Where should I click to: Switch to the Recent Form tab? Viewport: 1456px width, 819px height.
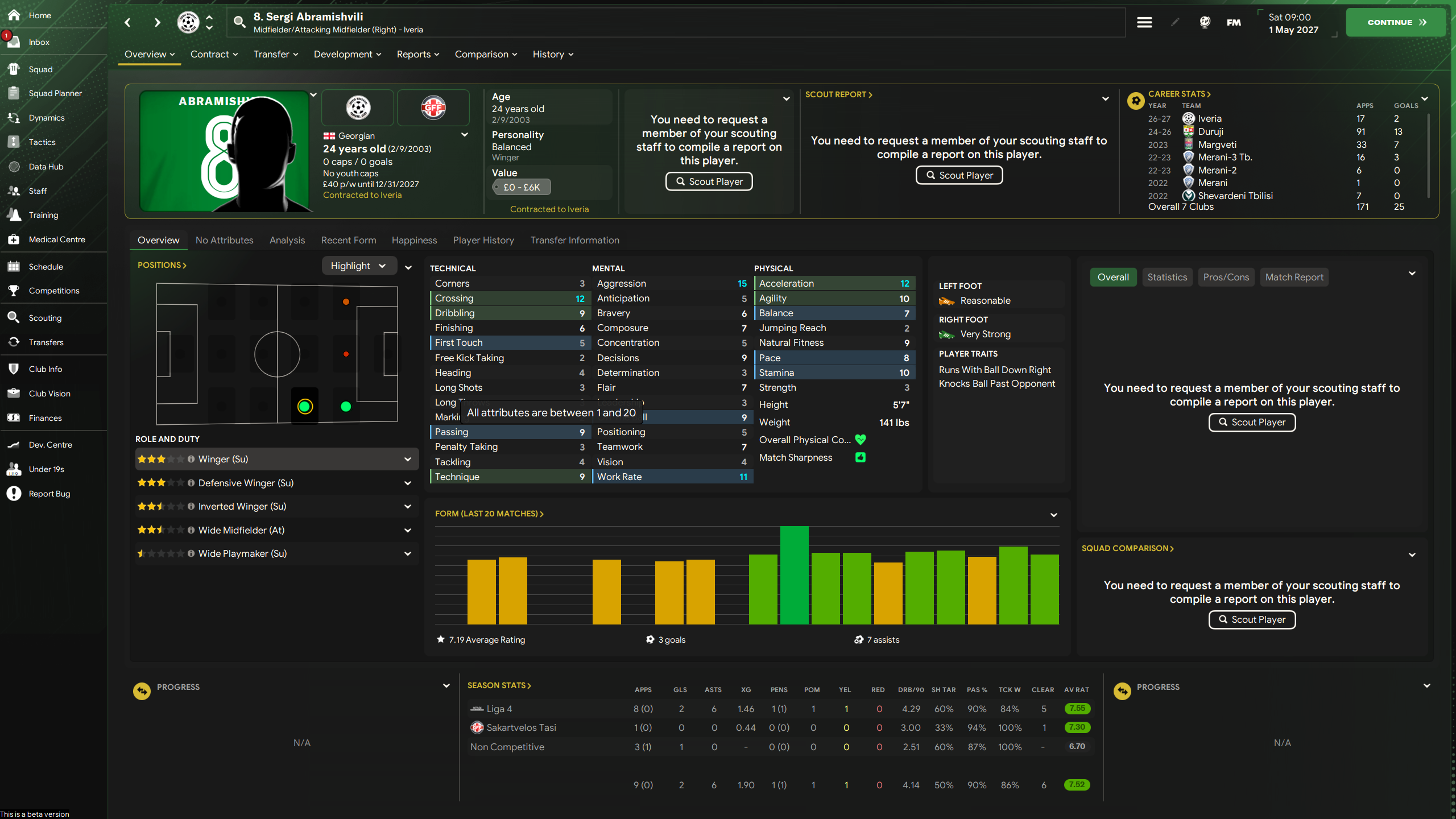pos(349,240)
